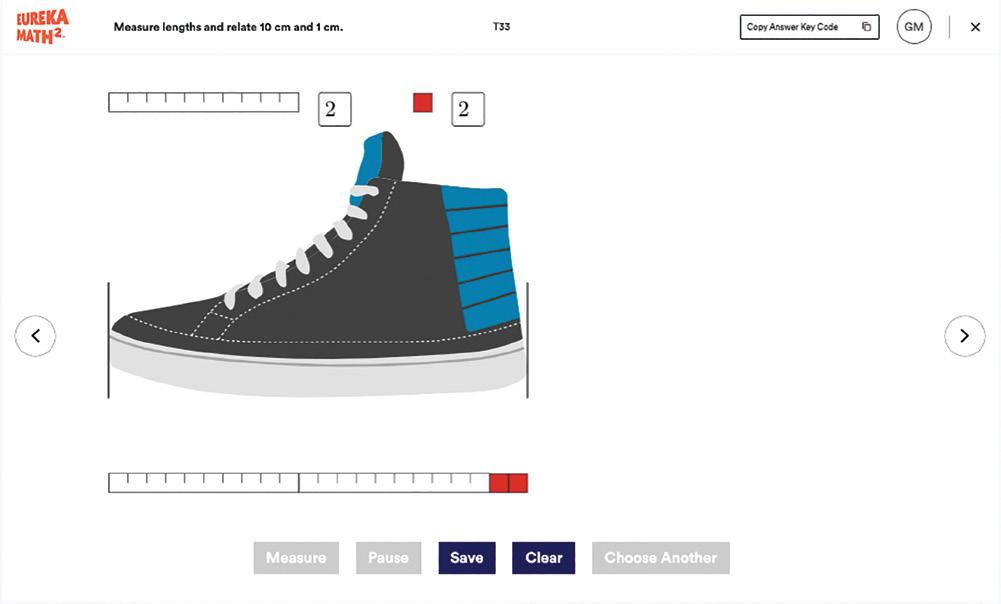Click the ten-stick count input box
This screenshot has height=604, width=1001.
pos(334,109)
